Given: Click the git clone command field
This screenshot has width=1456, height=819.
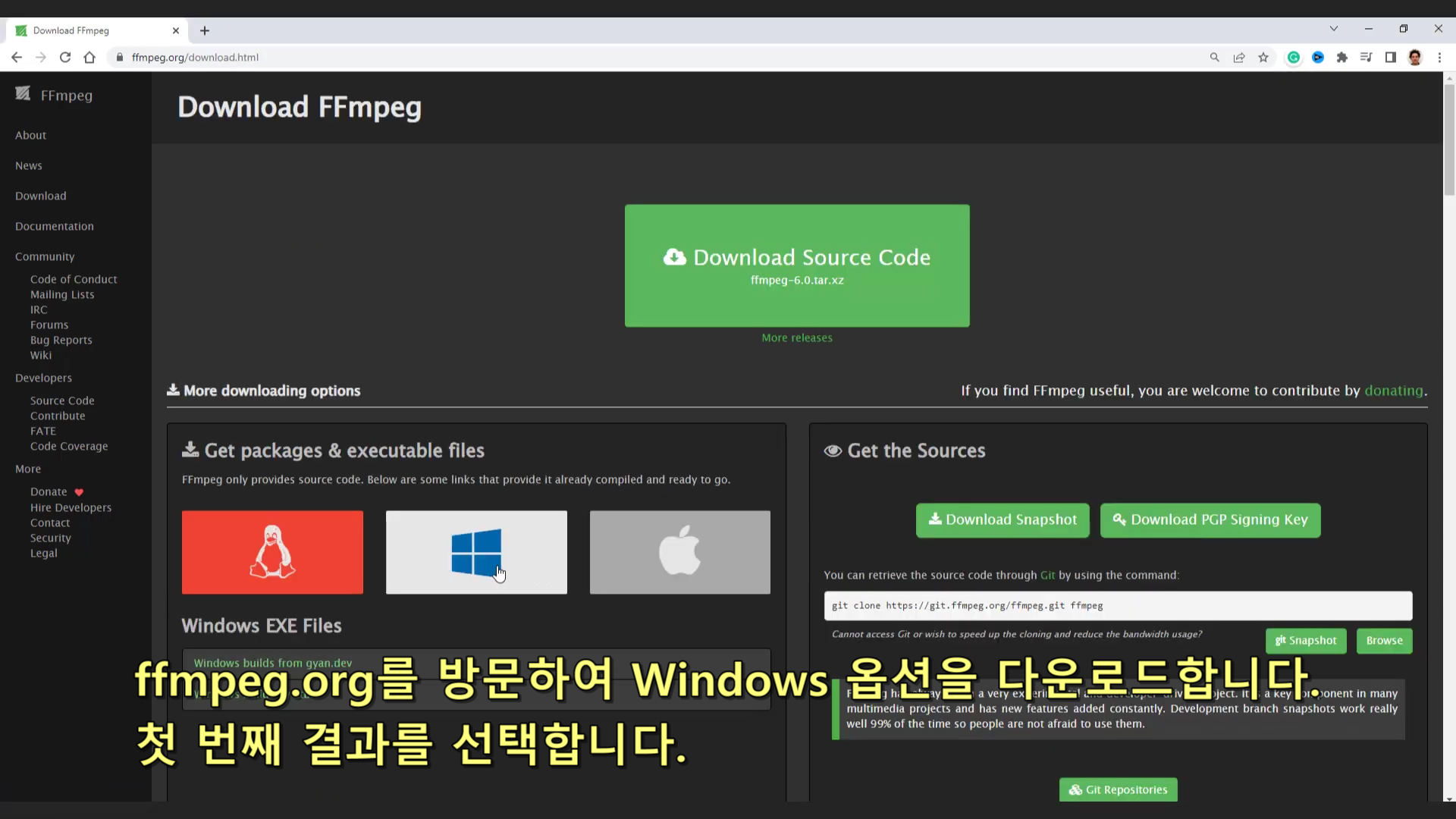Looking at the screenshot, I should coord(1118,606).
